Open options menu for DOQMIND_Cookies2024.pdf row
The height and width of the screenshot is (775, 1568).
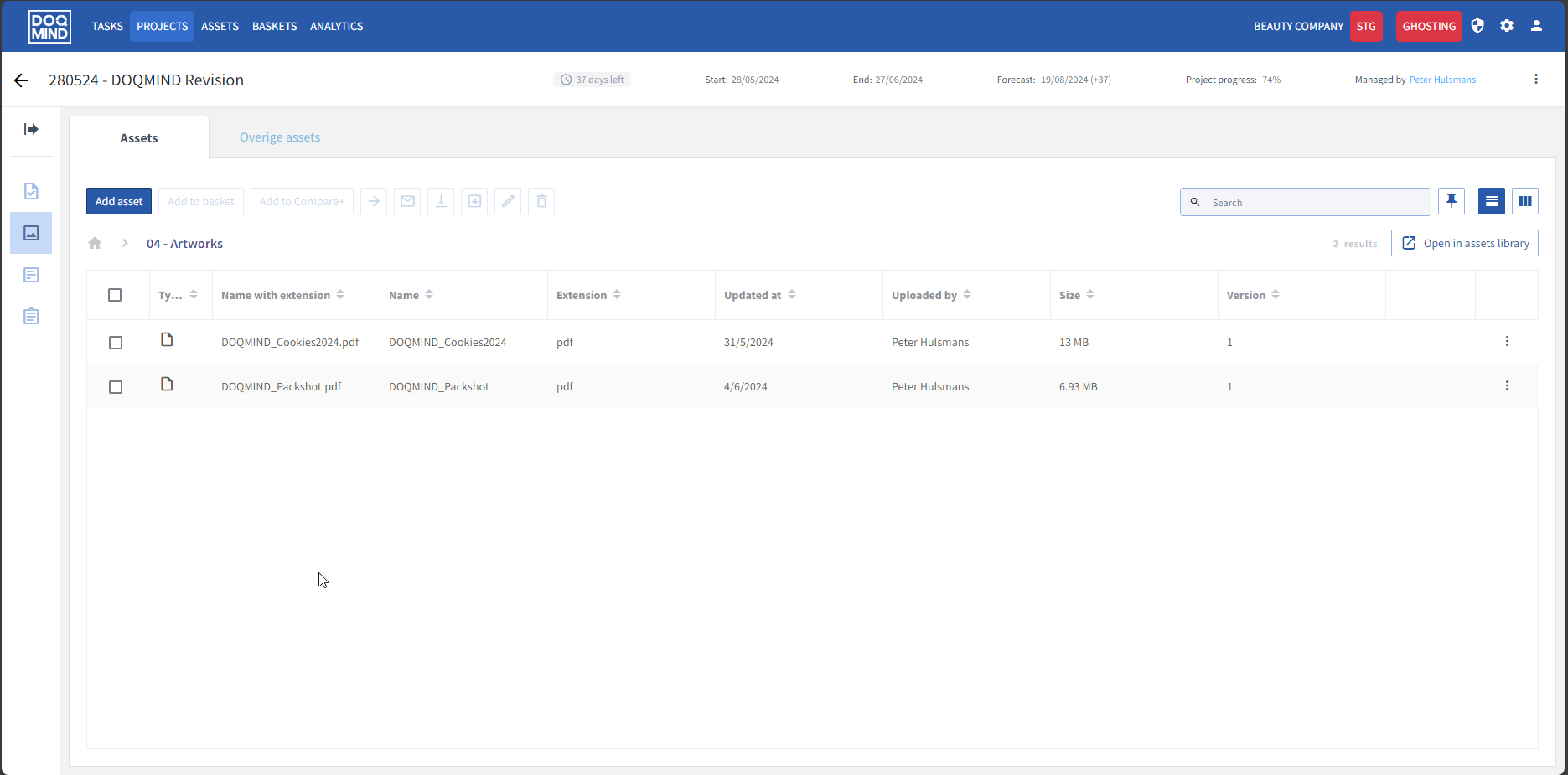pyautogui.click(x=1507, y=342)
